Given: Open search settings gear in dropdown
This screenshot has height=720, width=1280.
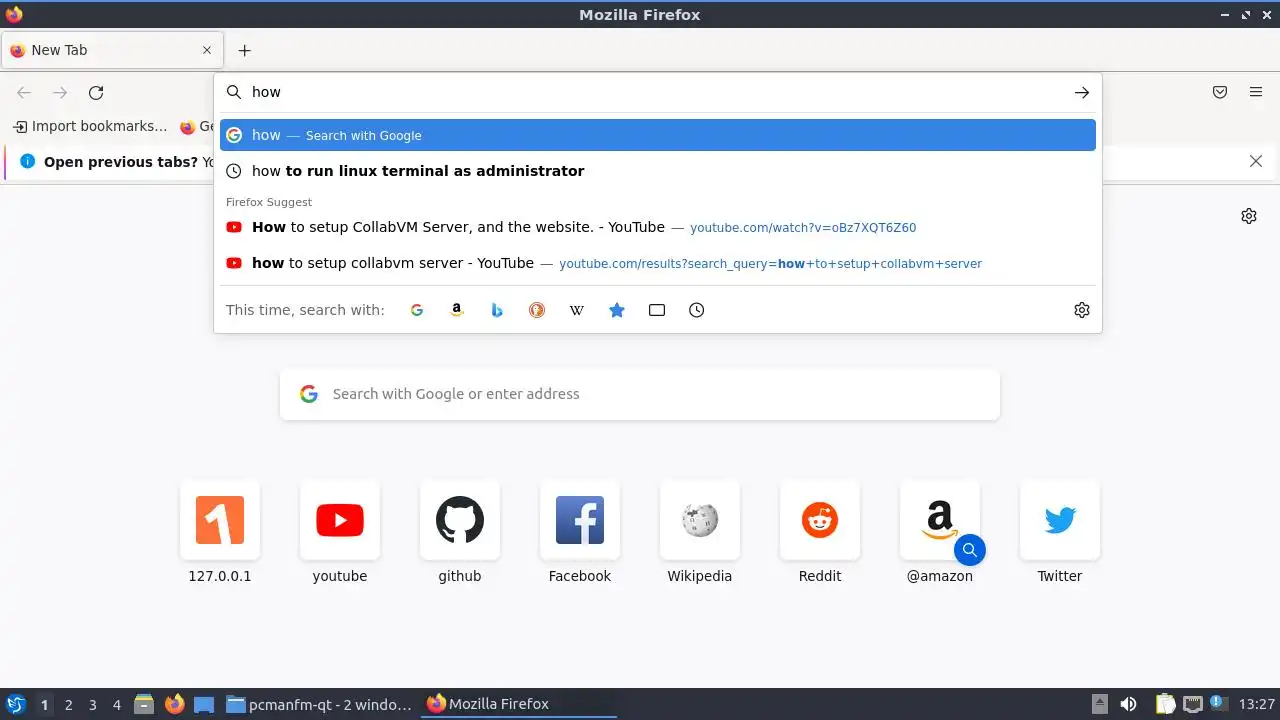Looking at the screenshot, I should 1082,310.
